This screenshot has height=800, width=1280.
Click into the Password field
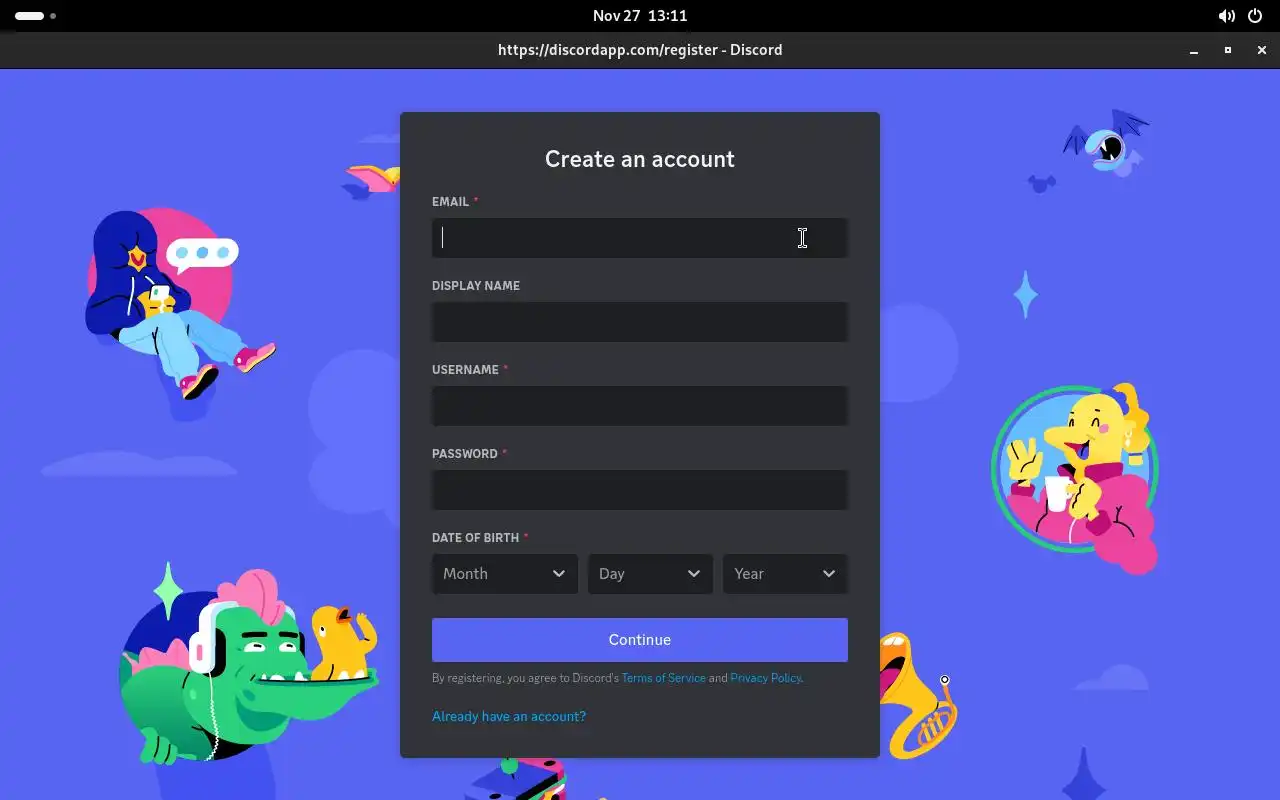coord(640,490)
